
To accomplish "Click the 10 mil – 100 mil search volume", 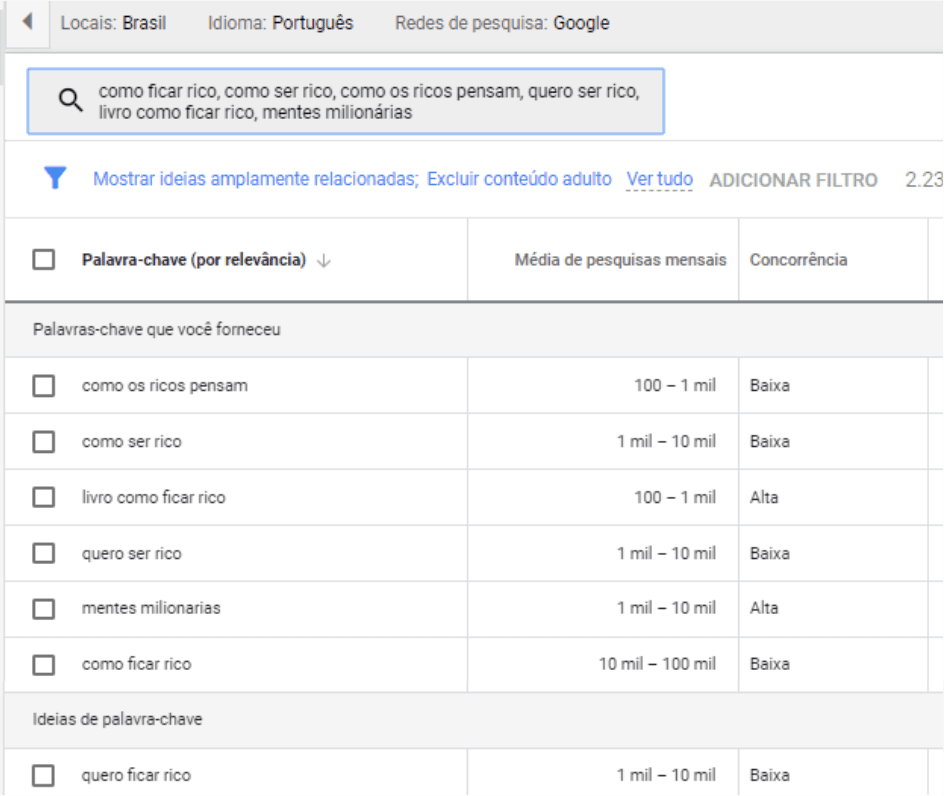I will point(657,664).
